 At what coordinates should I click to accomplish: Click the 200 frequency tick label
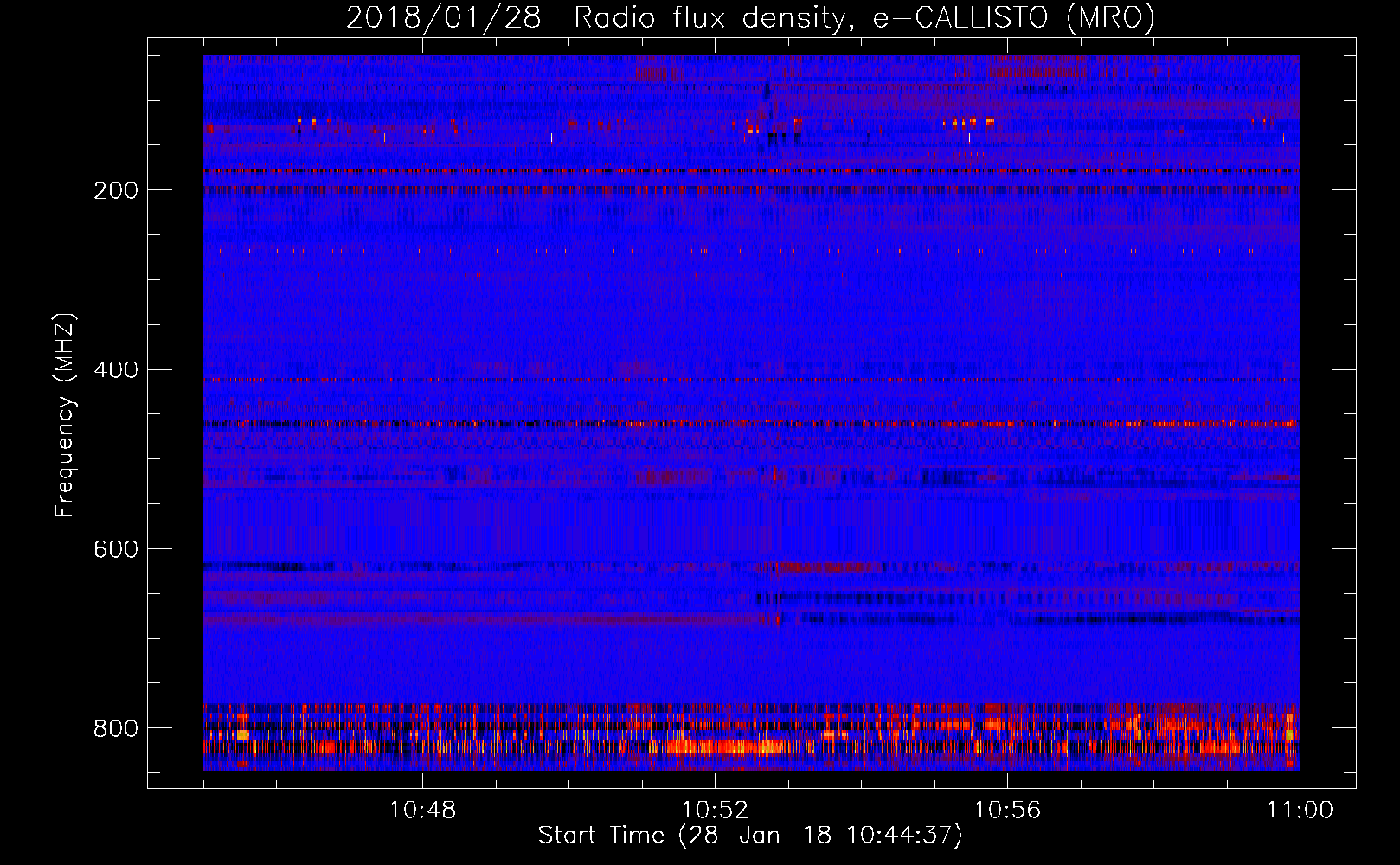pos(116,190)
